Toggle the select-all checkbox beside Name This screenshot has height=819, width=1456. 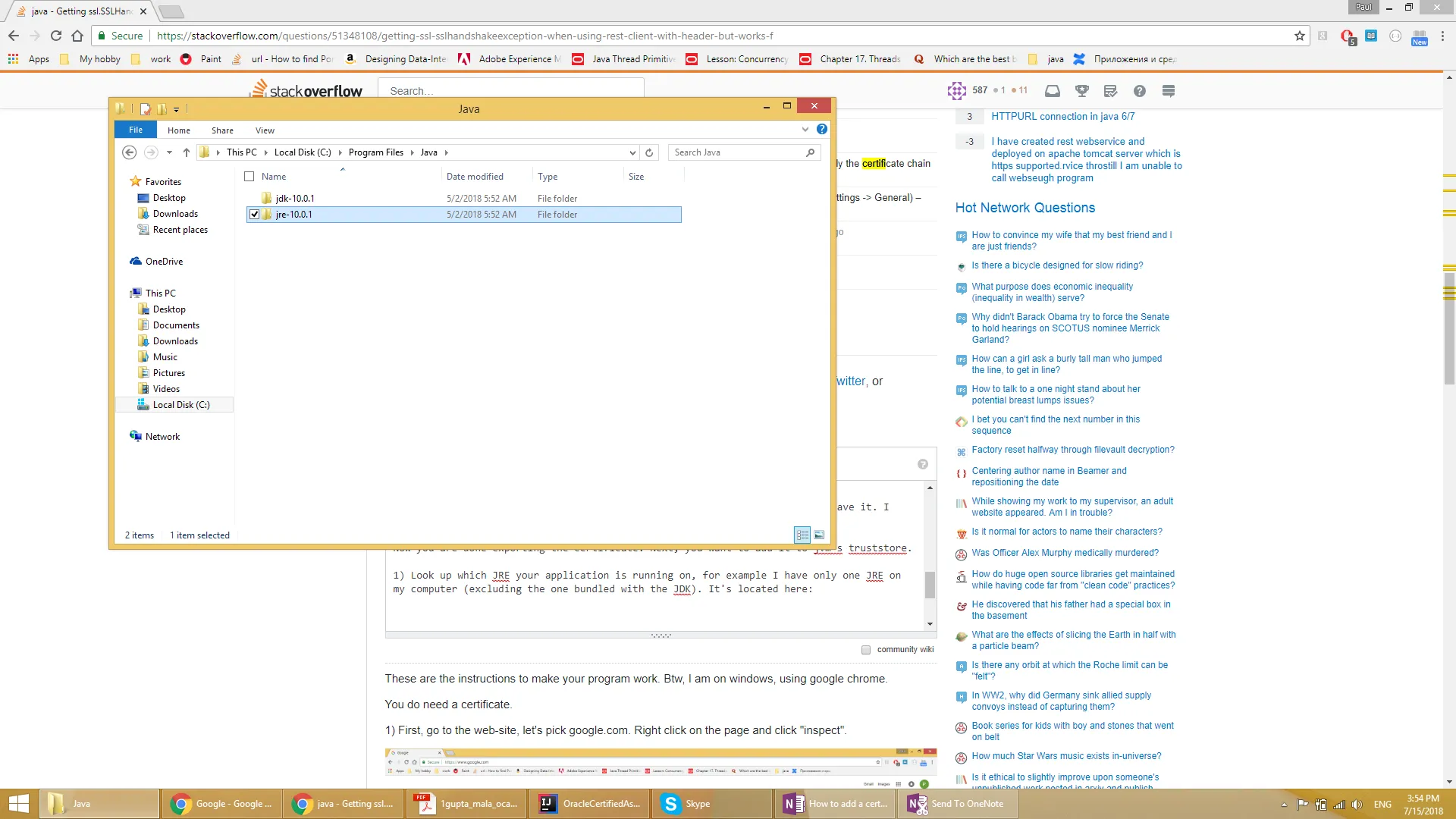click(x=249, y=177)
